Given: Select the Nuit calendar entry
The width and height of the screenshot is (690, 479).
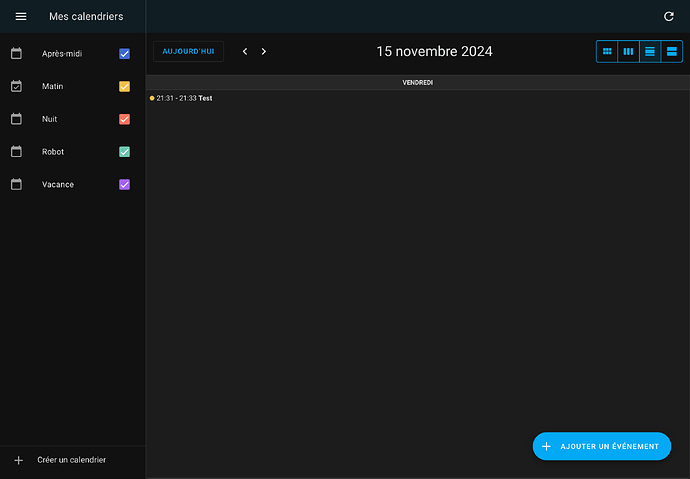Looking at the screenshot, I should pyautogui.click(x=50, y=119).
